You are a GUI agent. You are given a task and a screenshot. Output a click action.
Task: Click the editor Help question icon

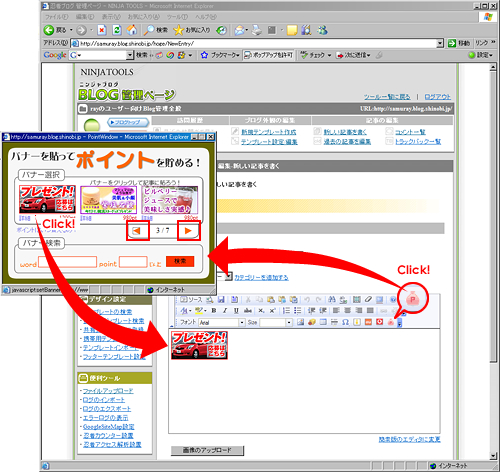tap(393, 299)
